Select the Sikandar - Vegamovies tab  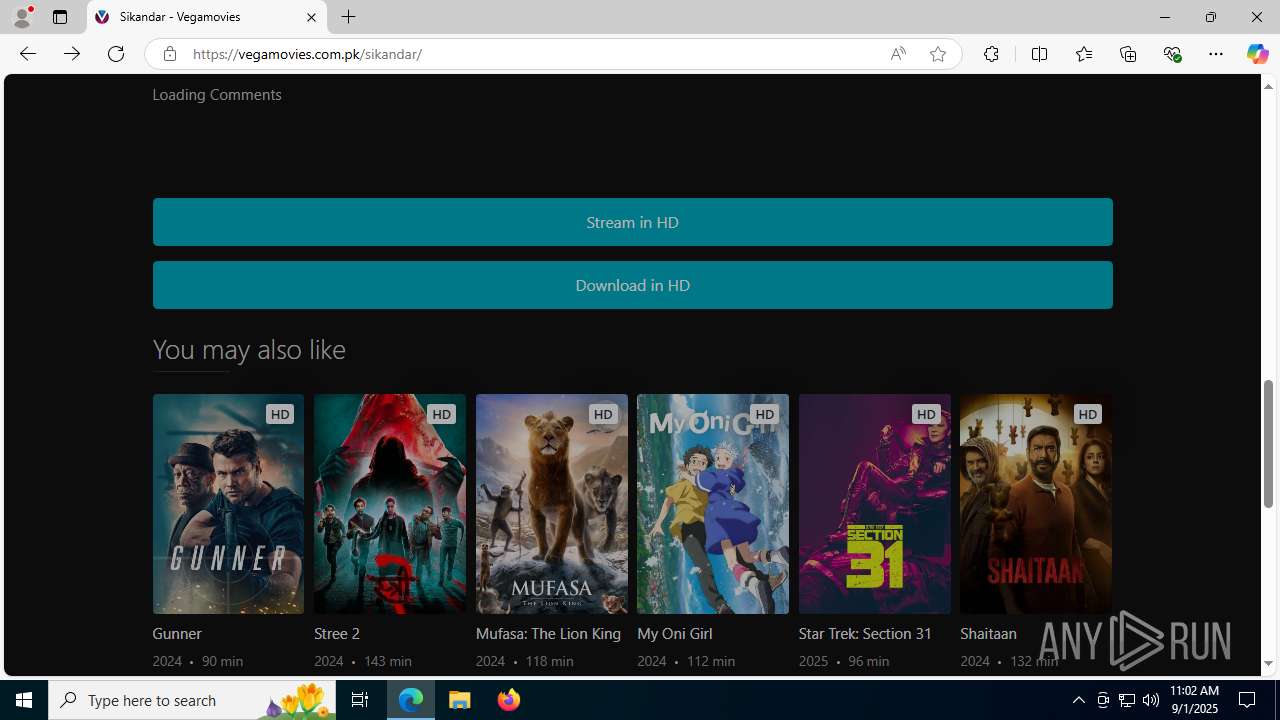tap(206, 17)
